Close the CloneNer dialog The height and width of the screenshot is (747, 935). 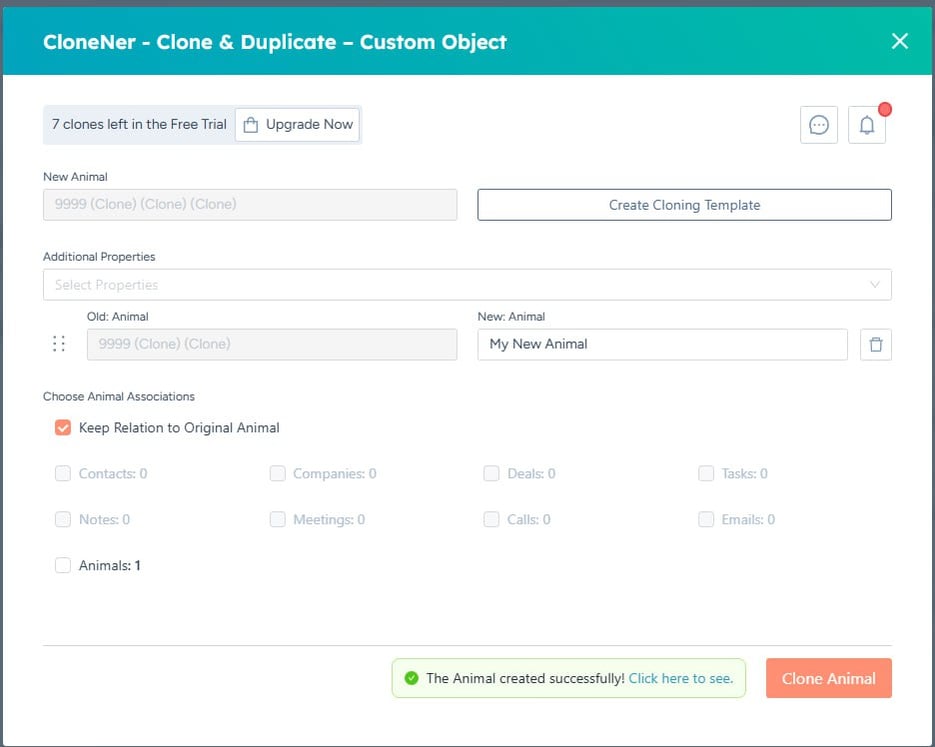click(900, 41)
